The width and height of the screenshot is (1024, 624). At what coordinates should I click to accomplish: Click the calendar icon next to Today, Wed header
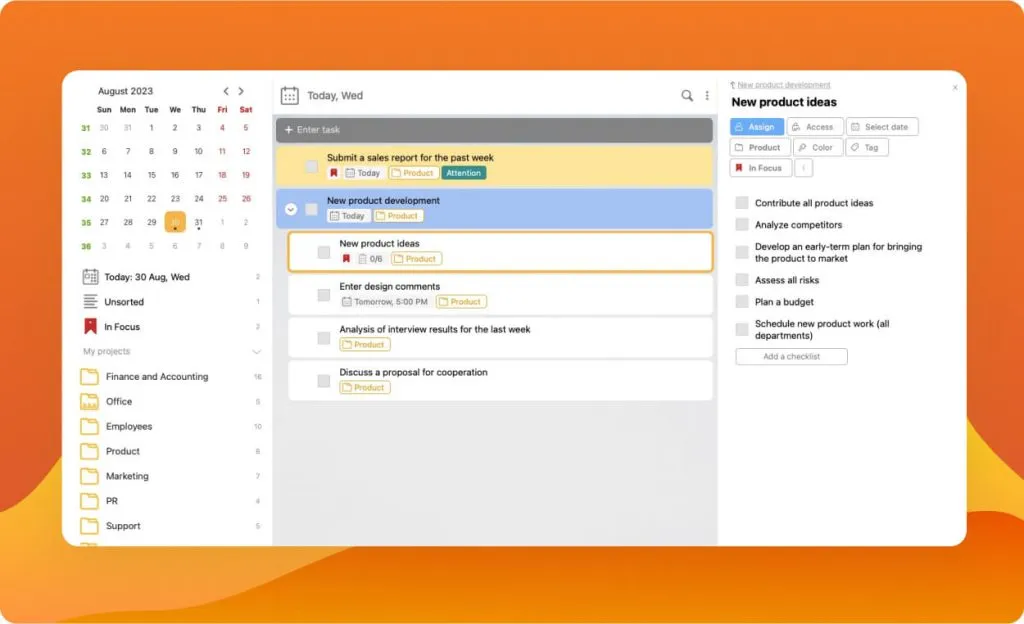point(290,94)
